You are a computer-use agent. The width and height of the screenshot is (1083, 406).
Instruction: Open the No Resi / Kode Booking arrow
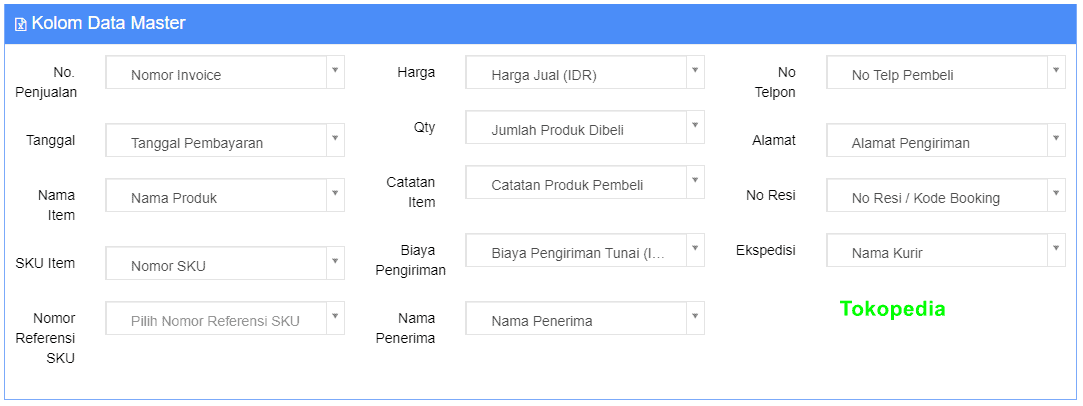click(x=1056, y=193)
